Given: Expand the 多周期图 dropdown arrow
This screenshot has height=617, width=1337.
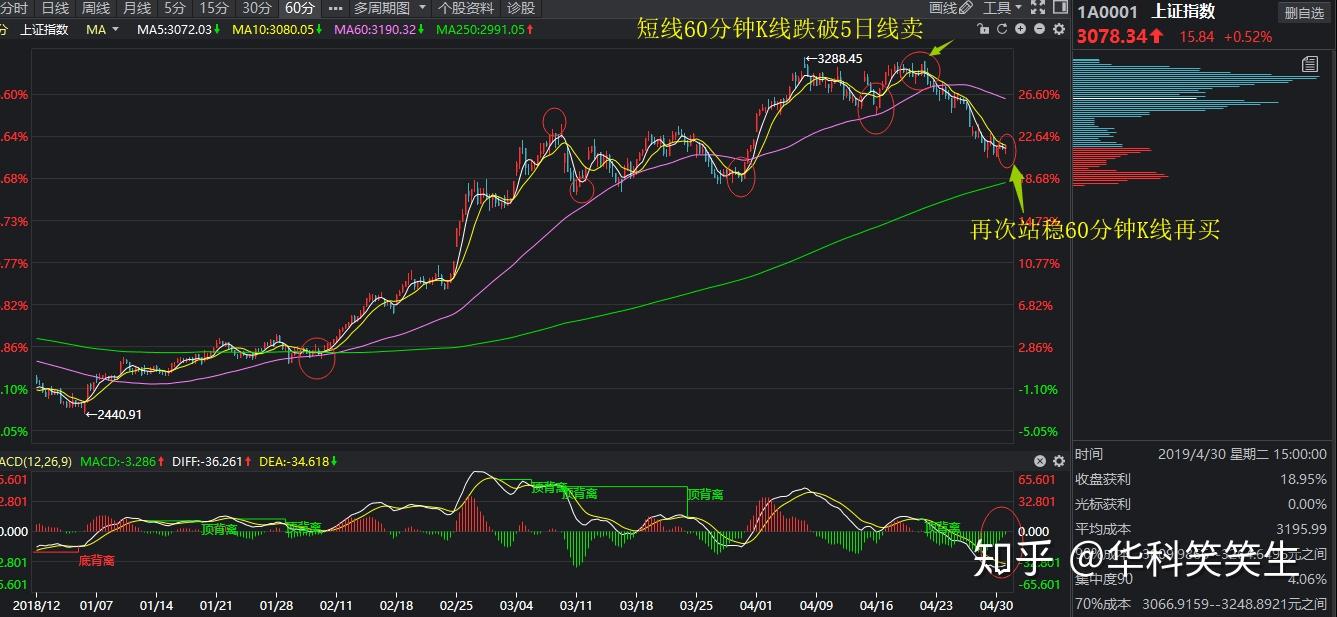Looking at the screenshot, I should click(422, 8).
